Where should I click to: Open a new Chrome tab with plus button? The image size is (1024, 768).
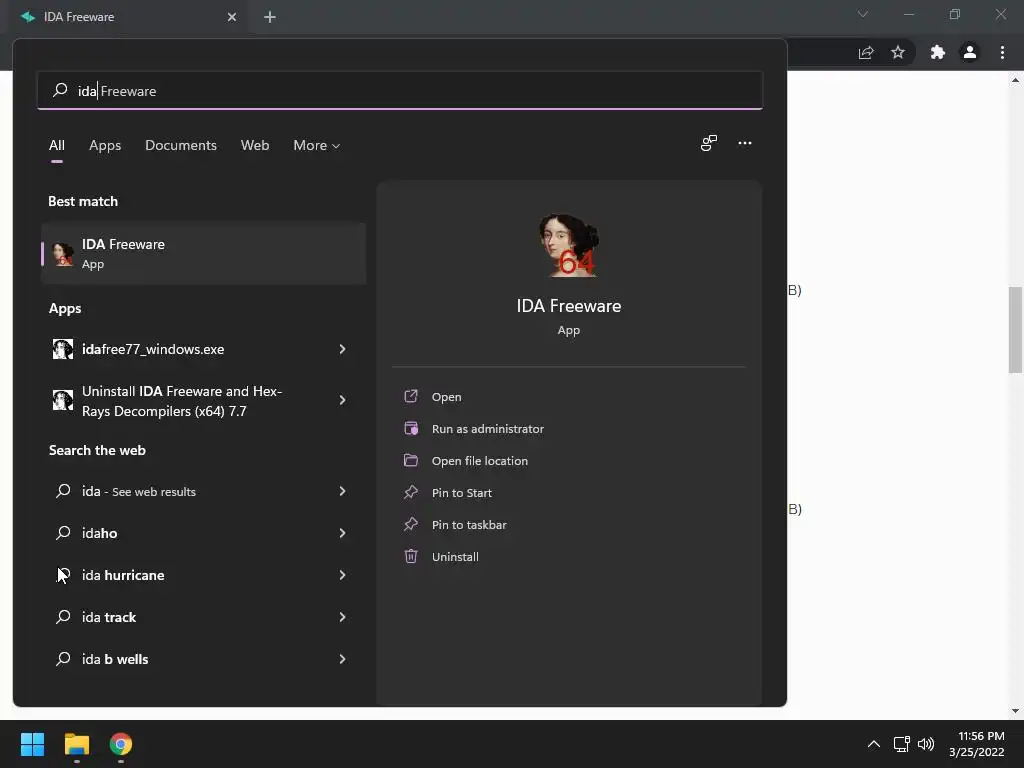point(270,17)
